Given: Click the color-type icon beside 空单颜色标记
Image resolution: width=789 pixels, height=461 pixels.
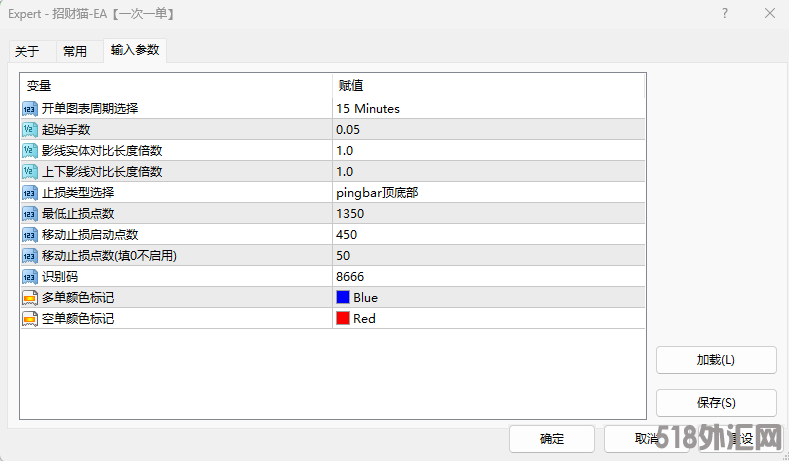Looking at the screenshot, I should [x=30, y=319].
